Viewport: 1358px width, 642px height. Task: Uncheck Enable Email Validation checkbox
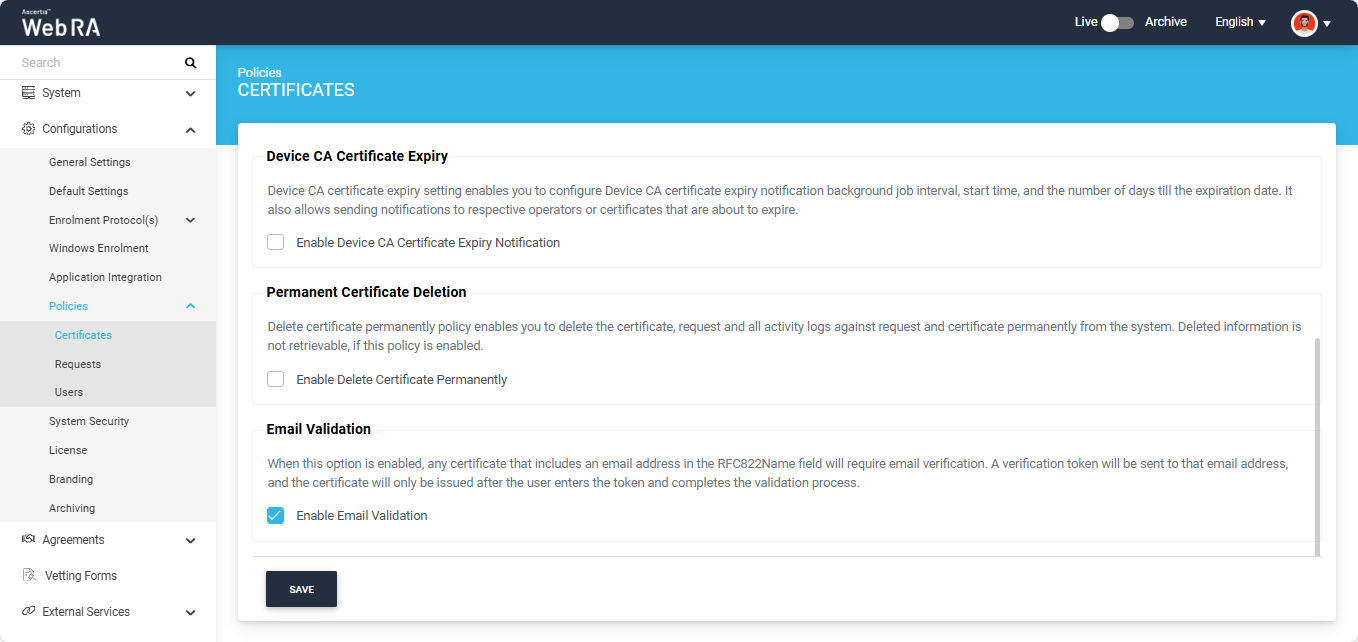[x=276, y=516]
